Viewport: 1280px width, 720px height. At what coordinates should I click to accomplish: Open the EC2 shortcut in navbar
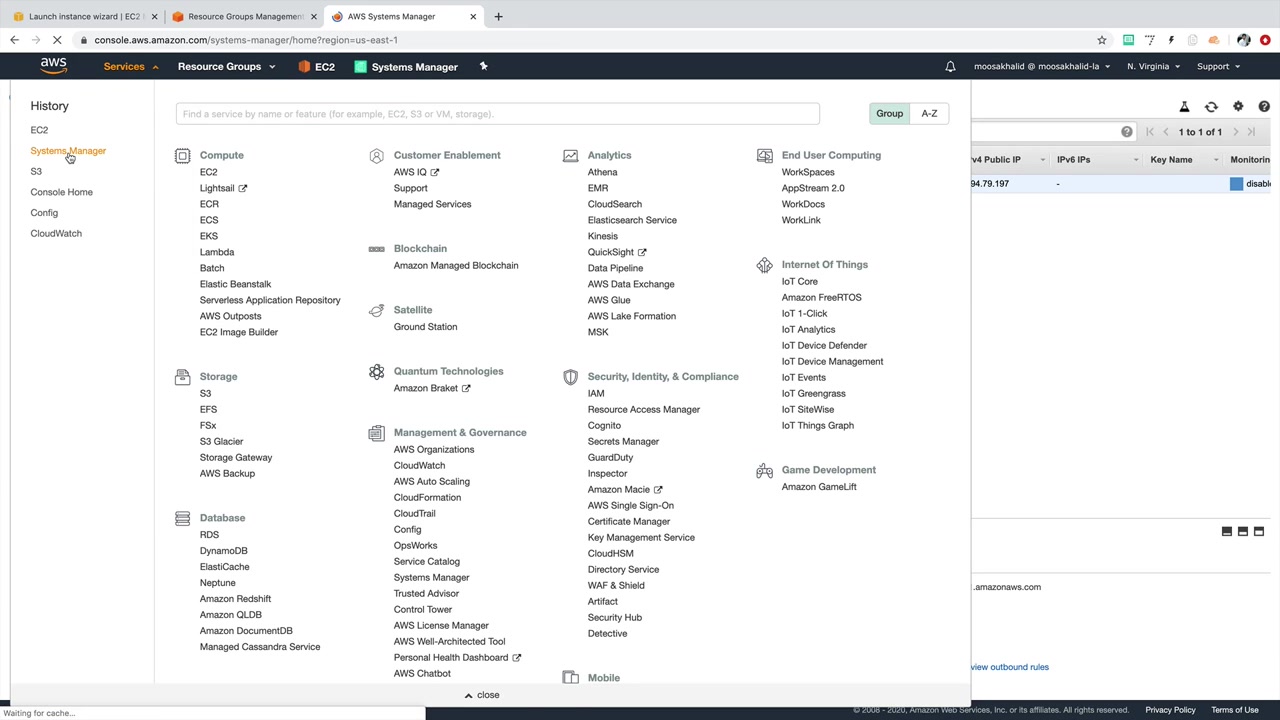pyautogui.click(x=316, y=67)
